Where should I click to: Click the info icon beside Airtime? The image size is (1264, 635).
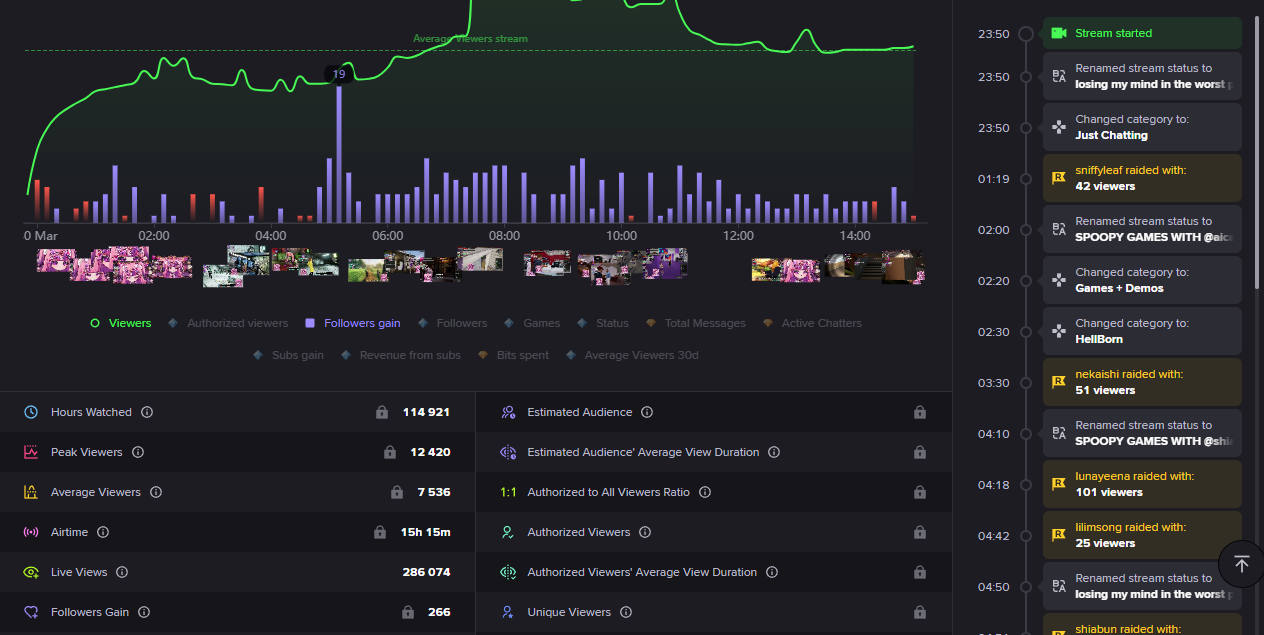click(x=103, y=532)
